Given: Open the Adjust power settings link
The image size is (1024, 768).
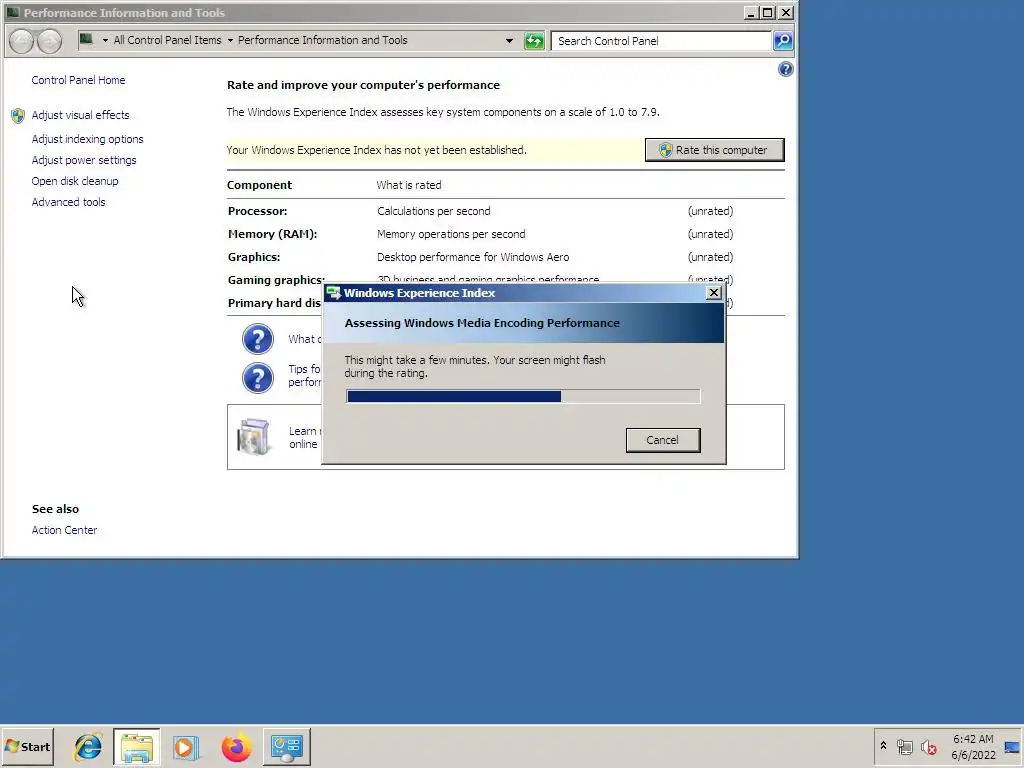Looking at the screenshot, I should tap(84, 160).
